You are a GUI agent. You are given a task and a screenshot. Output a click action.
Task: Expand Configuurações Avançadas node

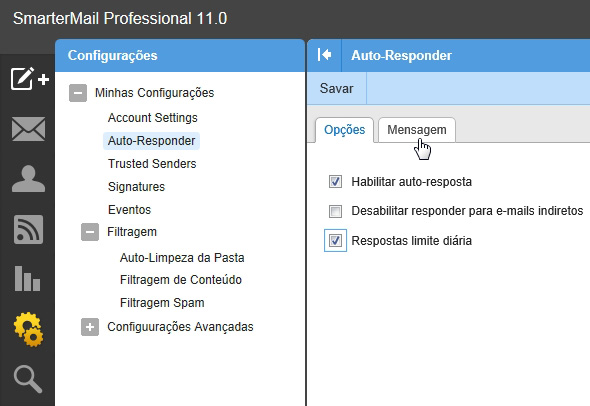pyautogui.click(x=90, y=327)
